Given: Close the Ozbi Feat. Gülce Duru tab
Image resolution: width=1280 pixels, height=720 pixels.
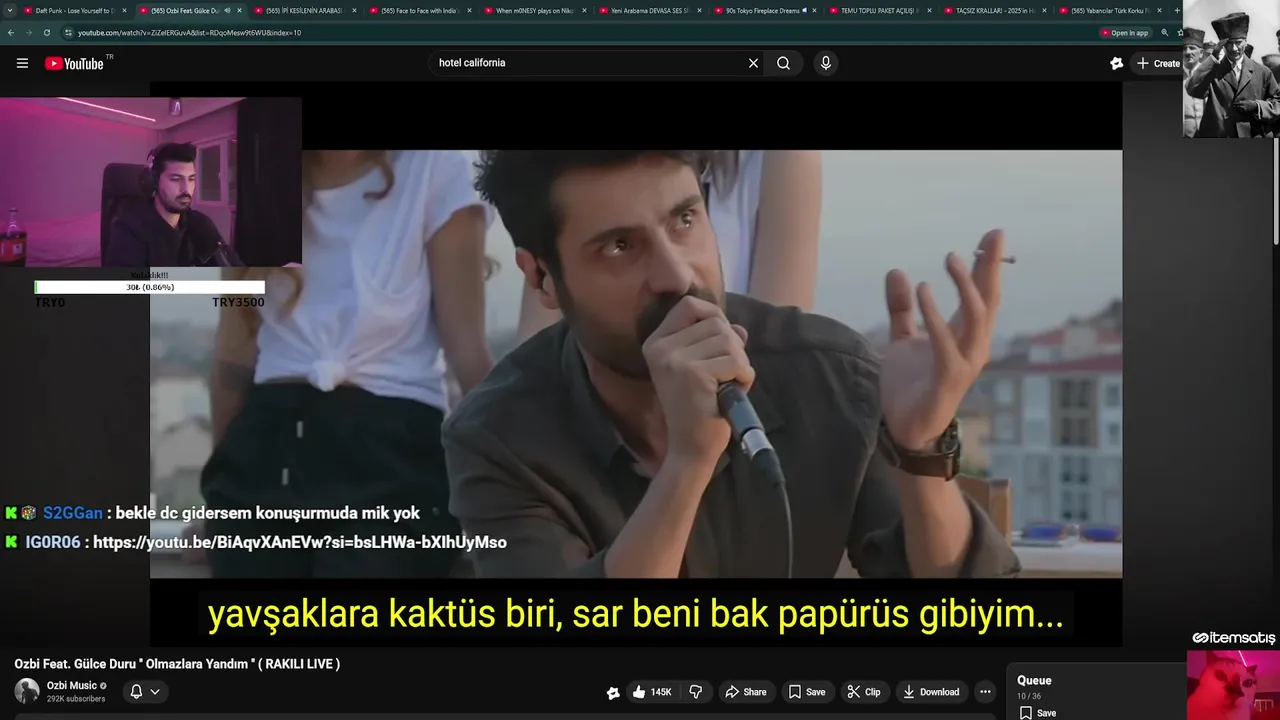Looking at the screenshot, I should point(239,10).
